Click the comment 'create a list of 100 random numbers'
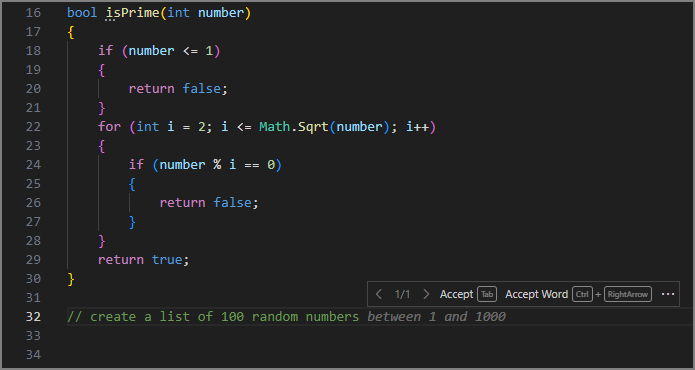Viewport: 695px width, 370px height. pyautogui.click(x=225, y=317)
